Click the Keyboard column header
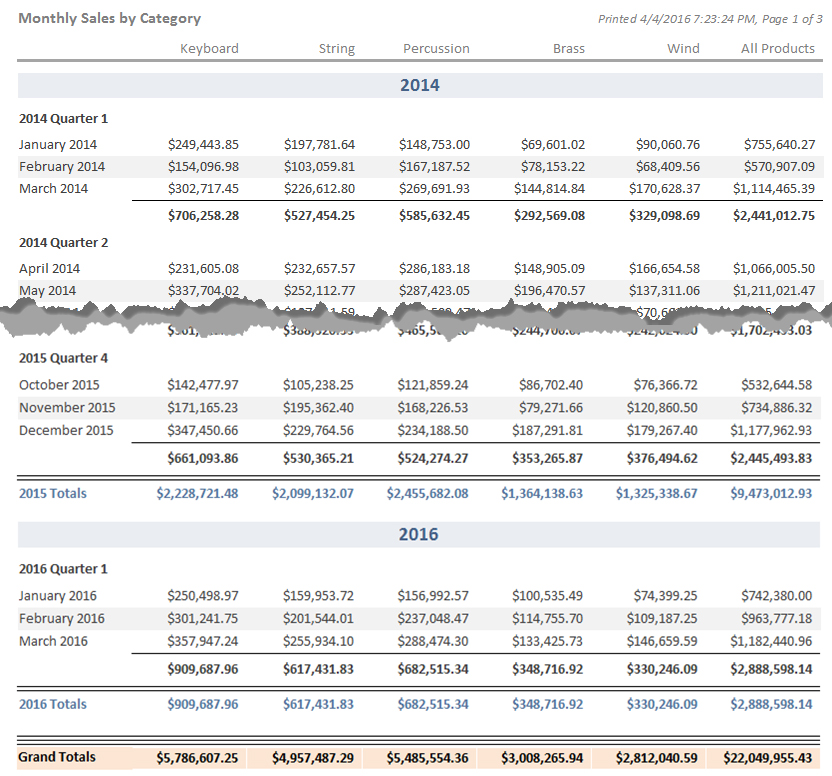This screenshot has height=776, width=832. tap(209, 48)
